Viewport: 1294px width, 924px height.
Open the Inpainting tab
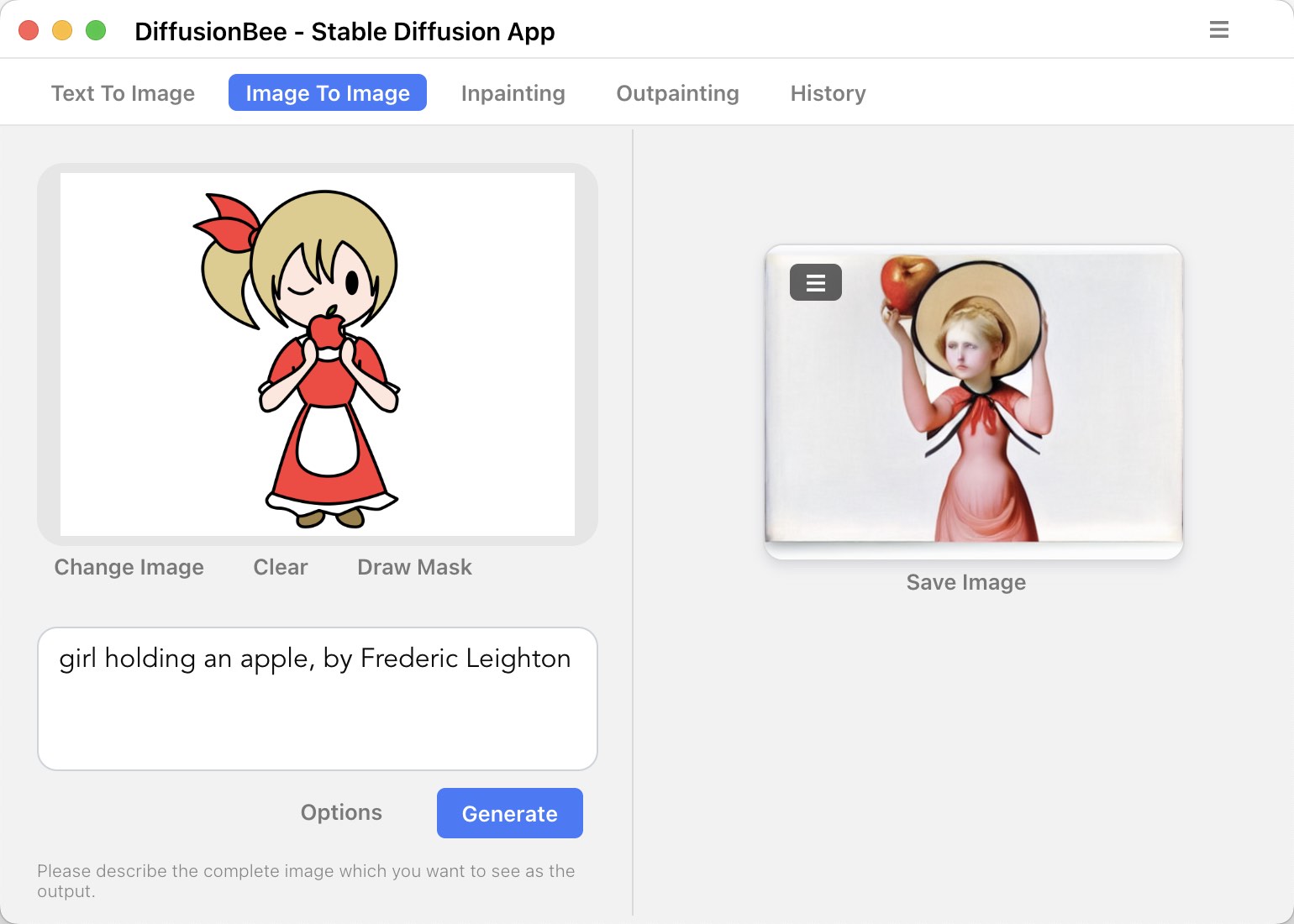click(x=513, y=93)
